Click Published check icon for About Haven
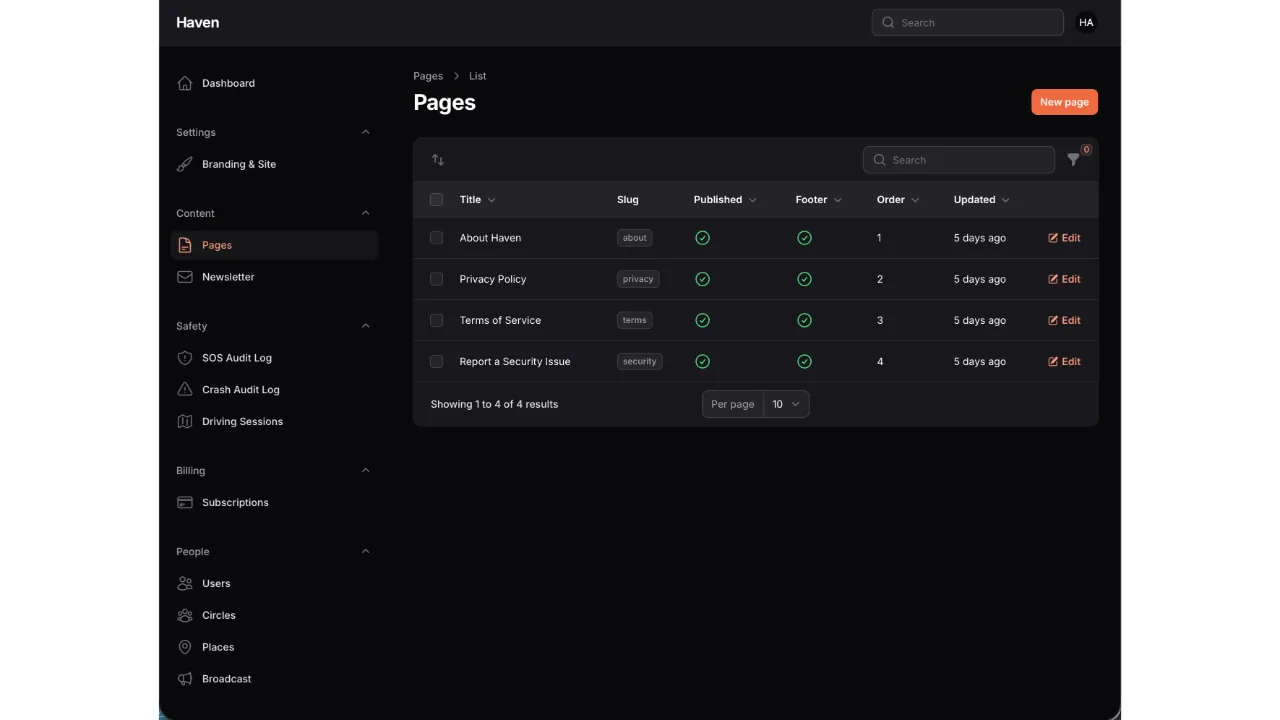 (702, 238)
